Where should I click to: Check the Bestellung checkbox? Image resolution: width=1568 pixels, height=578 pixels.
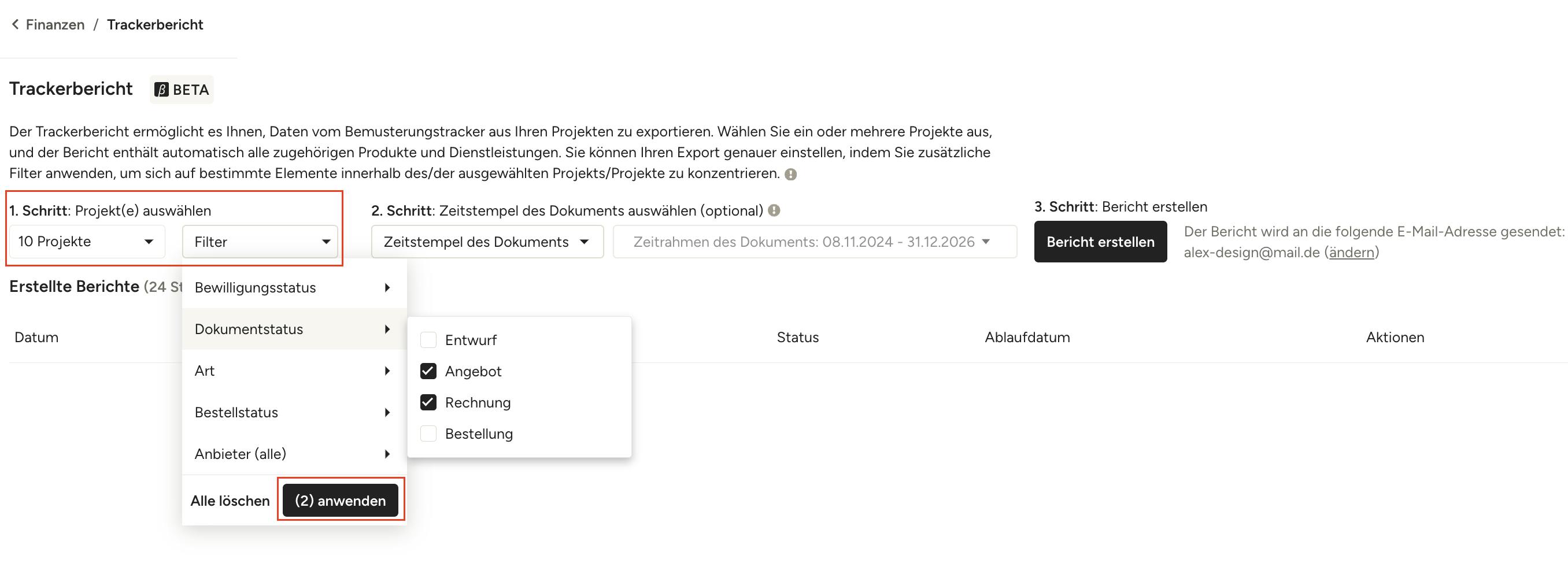tap(428, 434)
